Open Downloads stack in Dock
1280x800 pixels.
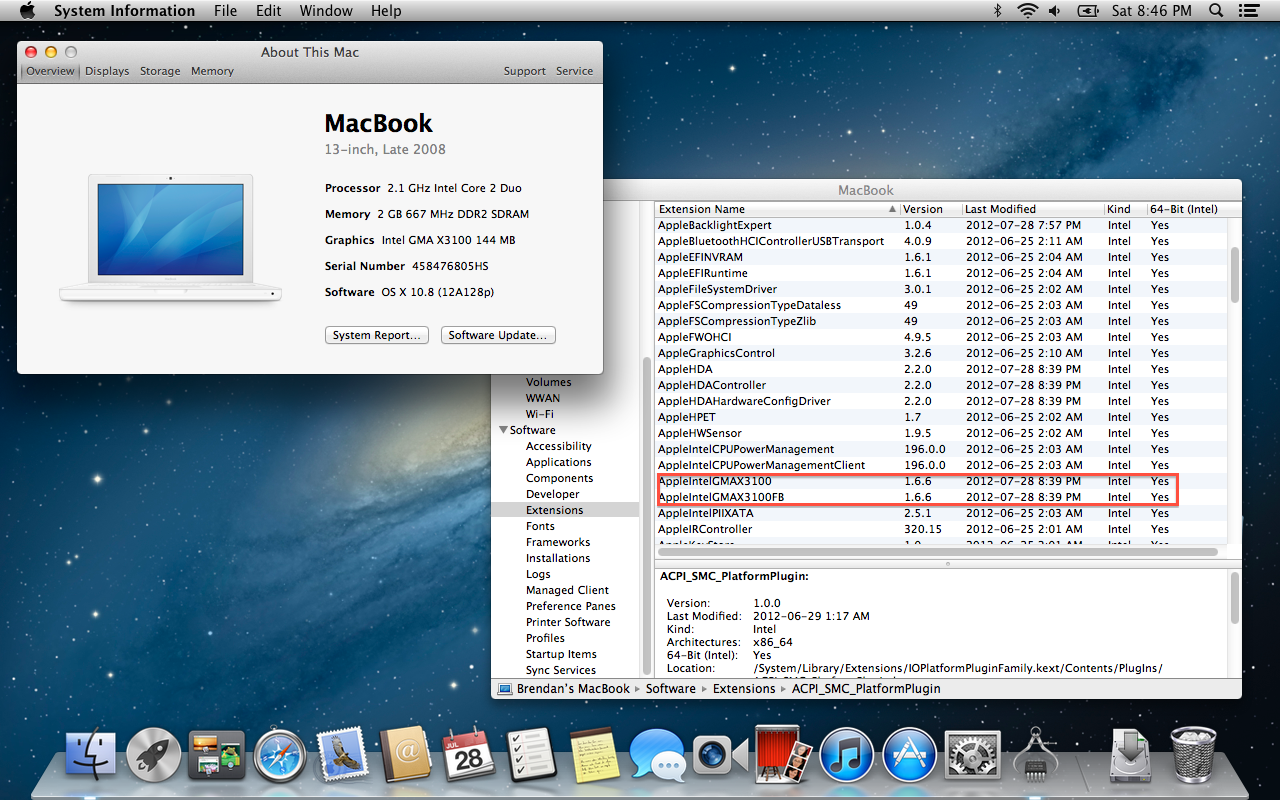point(1131,755)
